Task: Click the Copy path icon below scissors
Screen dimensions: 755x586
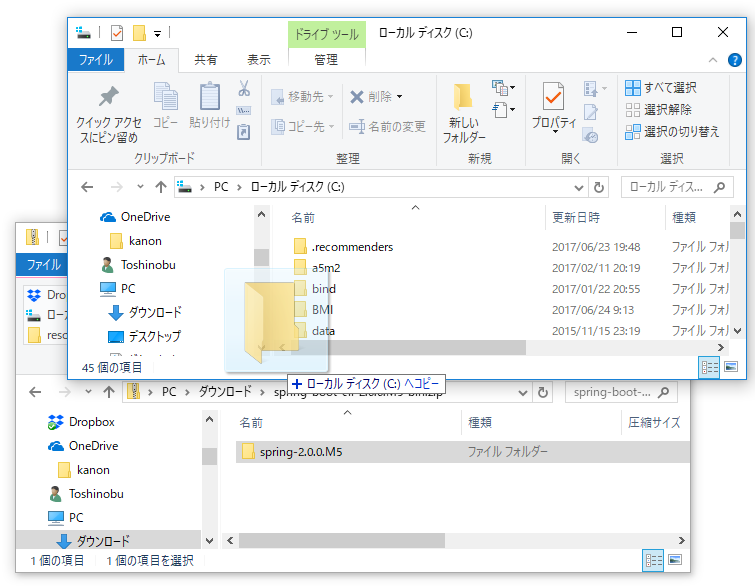Action: click(244, 111)
